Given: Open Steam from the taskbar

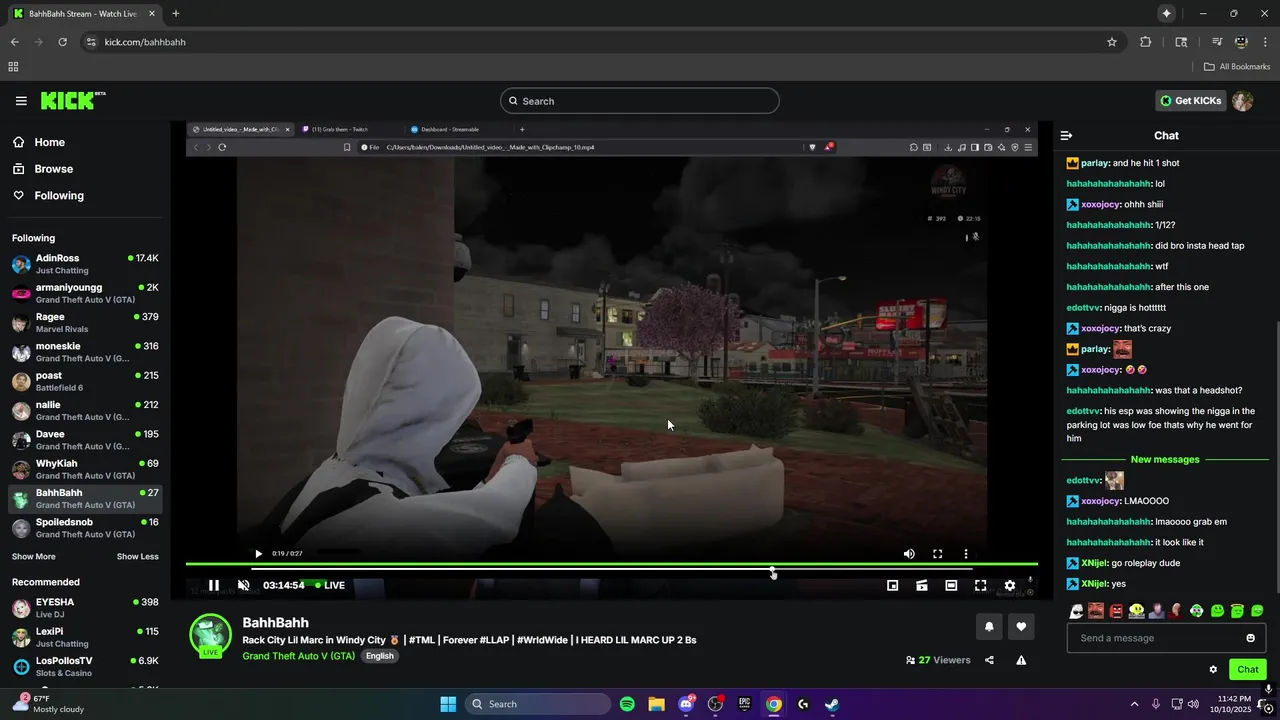Looking at the screenshot, I should pos(832,704).
